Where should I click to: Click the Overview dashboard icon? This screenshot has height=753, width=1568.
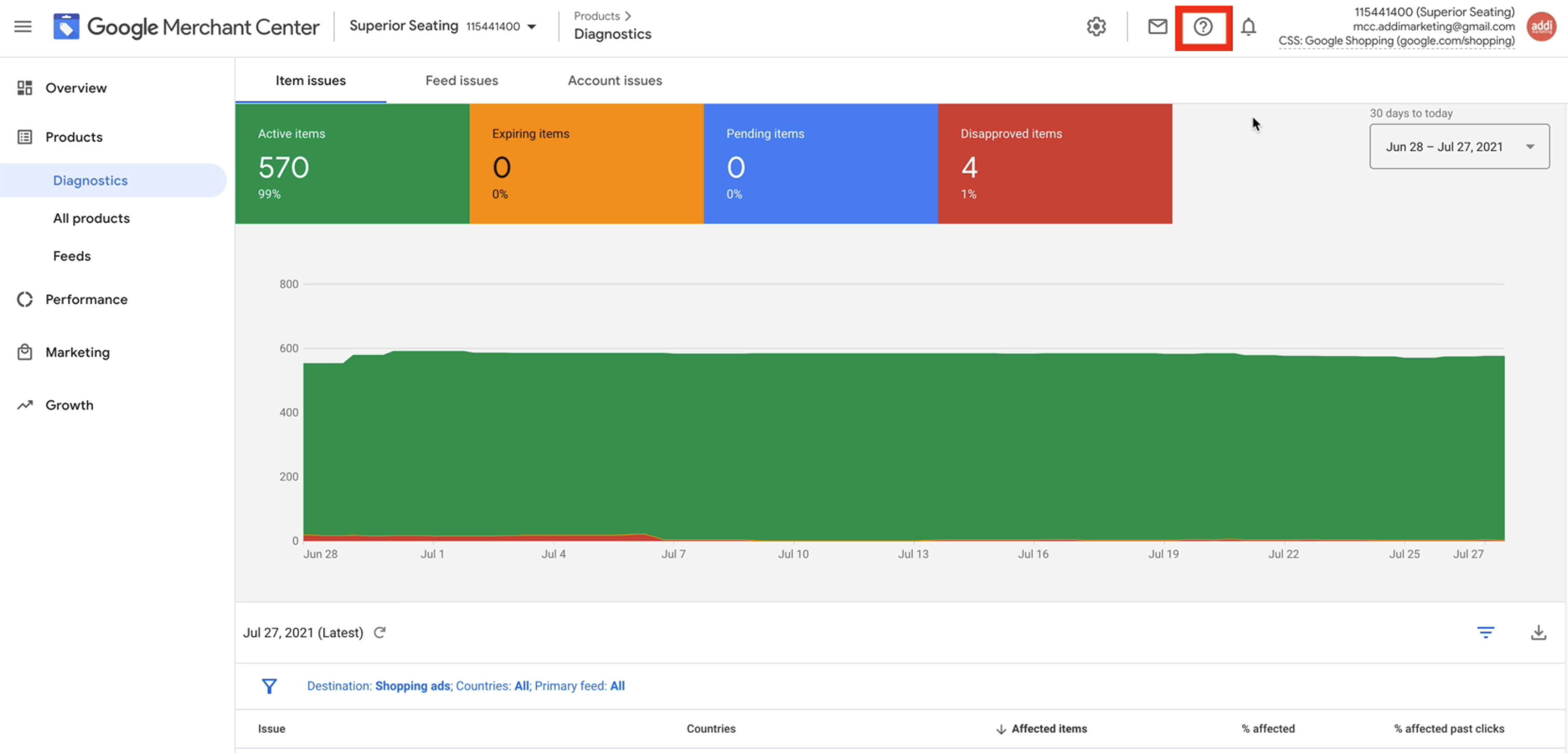click(x=24, y=88)
